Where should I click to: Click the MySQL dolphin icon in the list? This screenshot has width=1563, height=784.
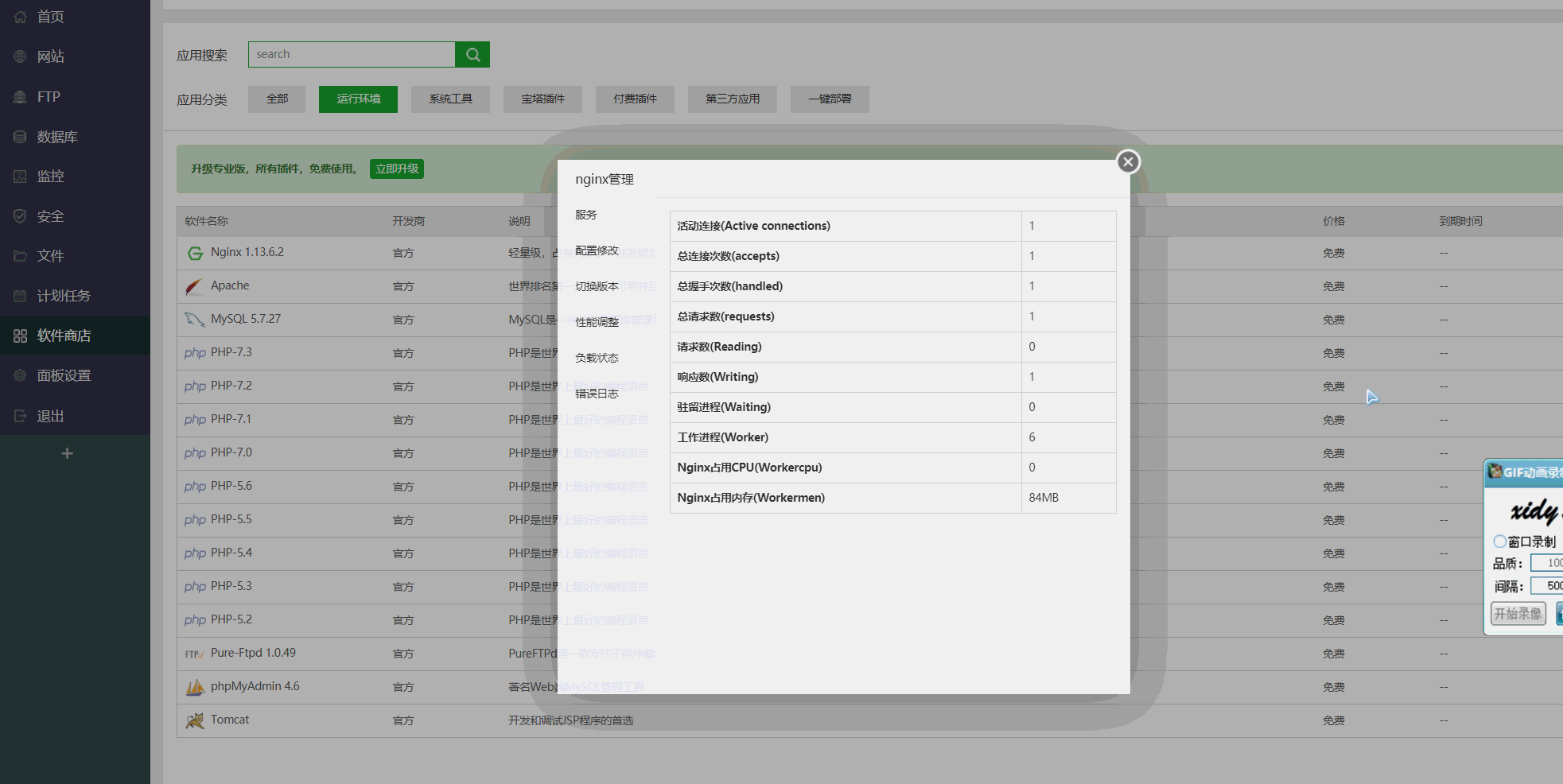(195, 320)
